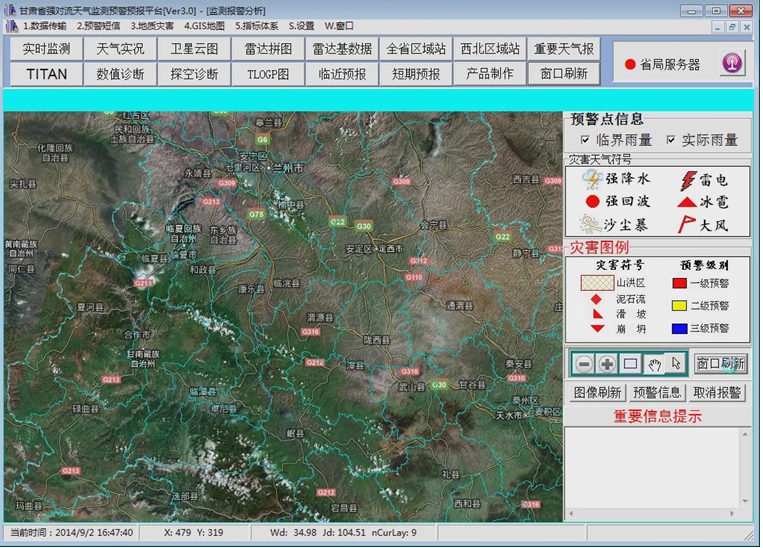The image size is (763, 548).
Task: Click the 预警信息 button
Action: [x=656, y=393]
